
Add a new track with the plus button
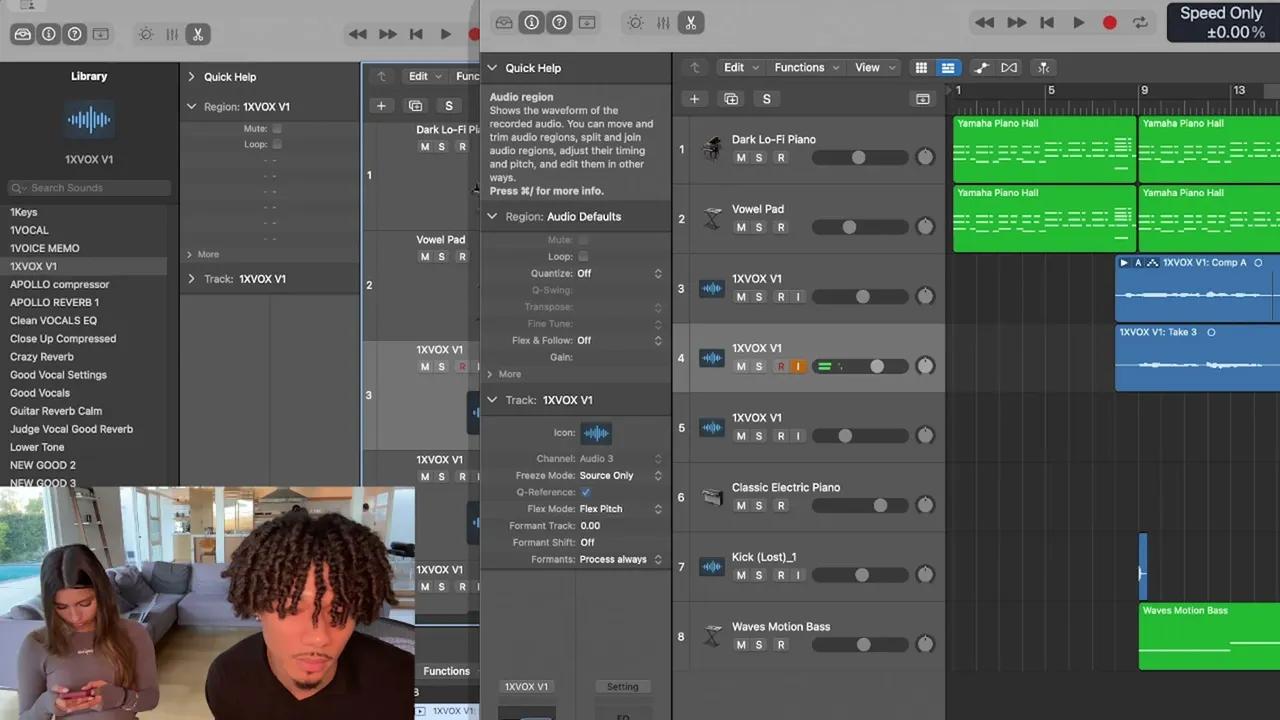click(x=694, y=99)
